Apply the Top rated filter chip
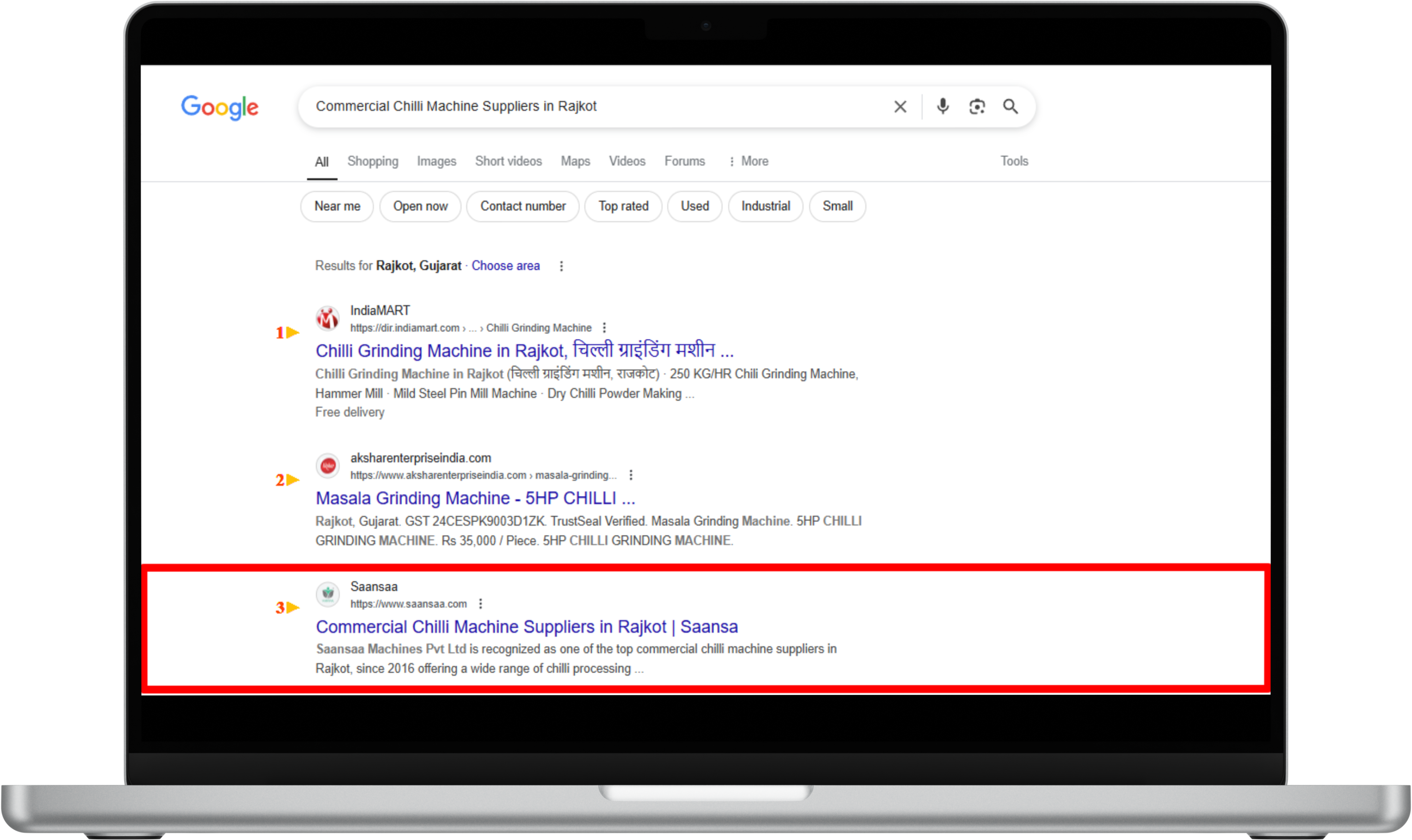Image resolution: width=1412 pixels, height=840 pixels. pos(623,206)
